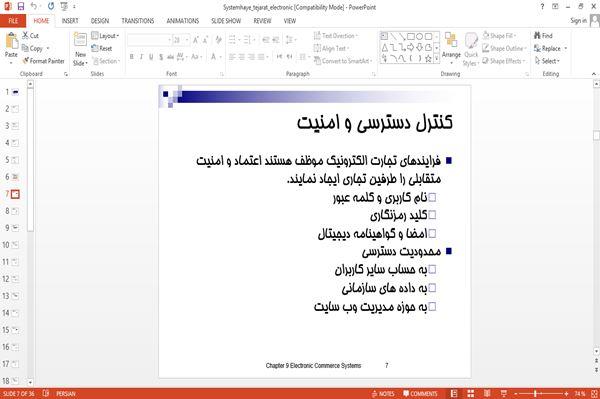Open COMMENTS pane from status bar
The height and width of the screenshot is (399, 600).
[x=420, y=394]
